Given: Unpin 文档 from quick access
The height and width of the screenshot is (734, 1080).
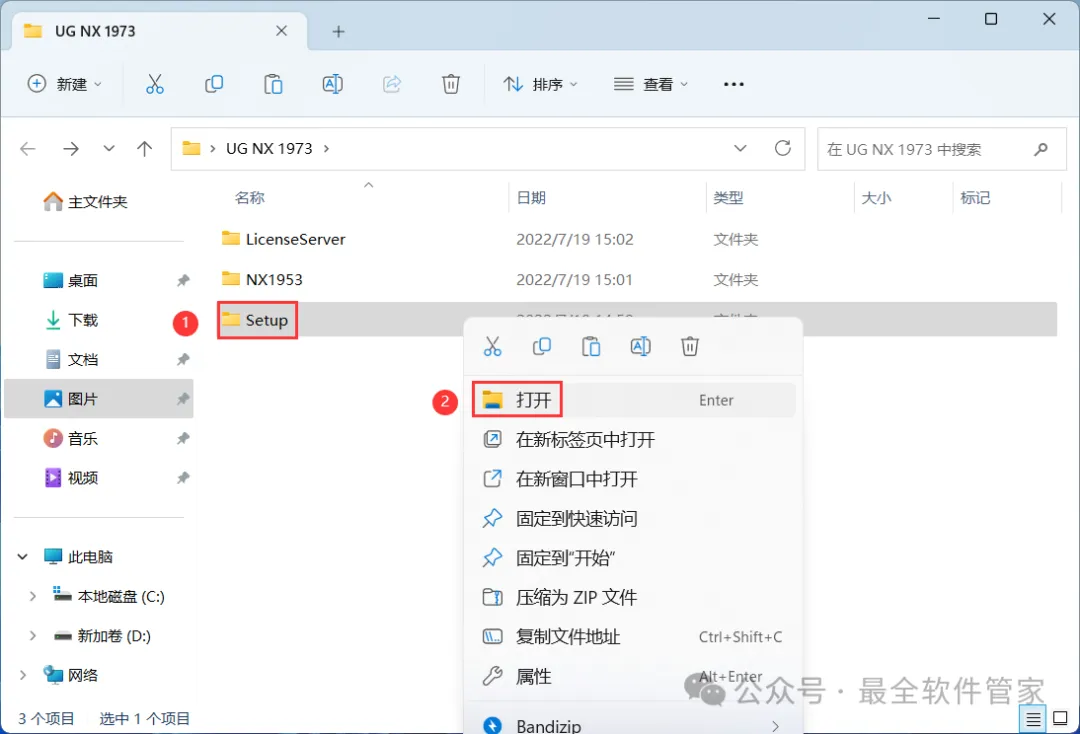Looking at the screenshot, I should click(183, 359).
